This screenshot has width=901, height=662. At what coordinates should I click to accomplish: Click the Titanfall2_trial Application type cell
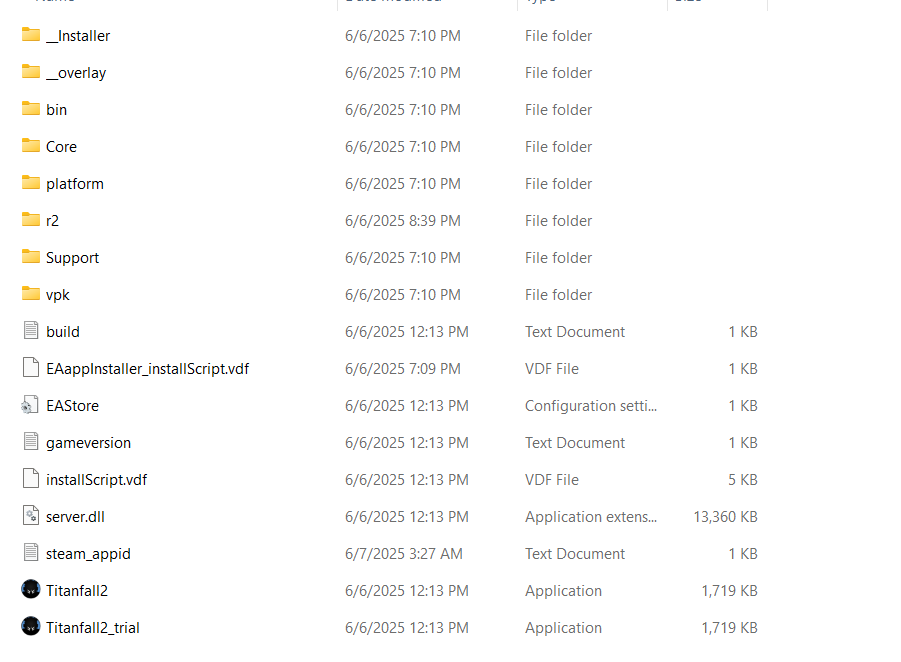pyautogui.click(x=563, y=628)
